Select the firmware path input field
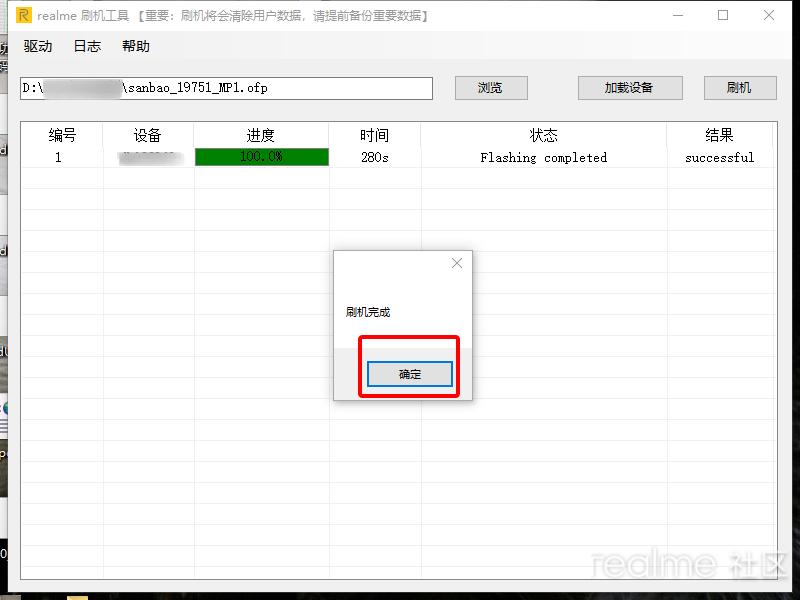The height and width of the screenshot is (600, 800). pyautogui.click(x=225, y=88)
